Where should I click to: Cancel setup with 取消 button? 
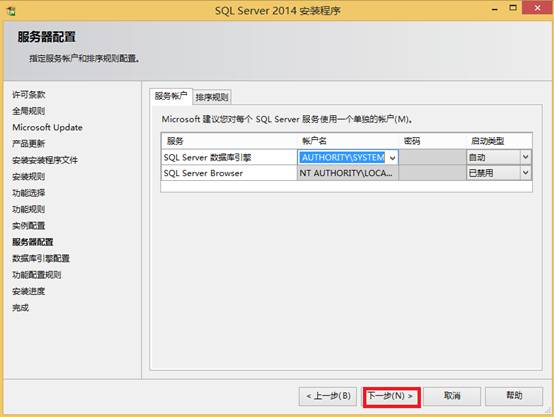point(452,397)
